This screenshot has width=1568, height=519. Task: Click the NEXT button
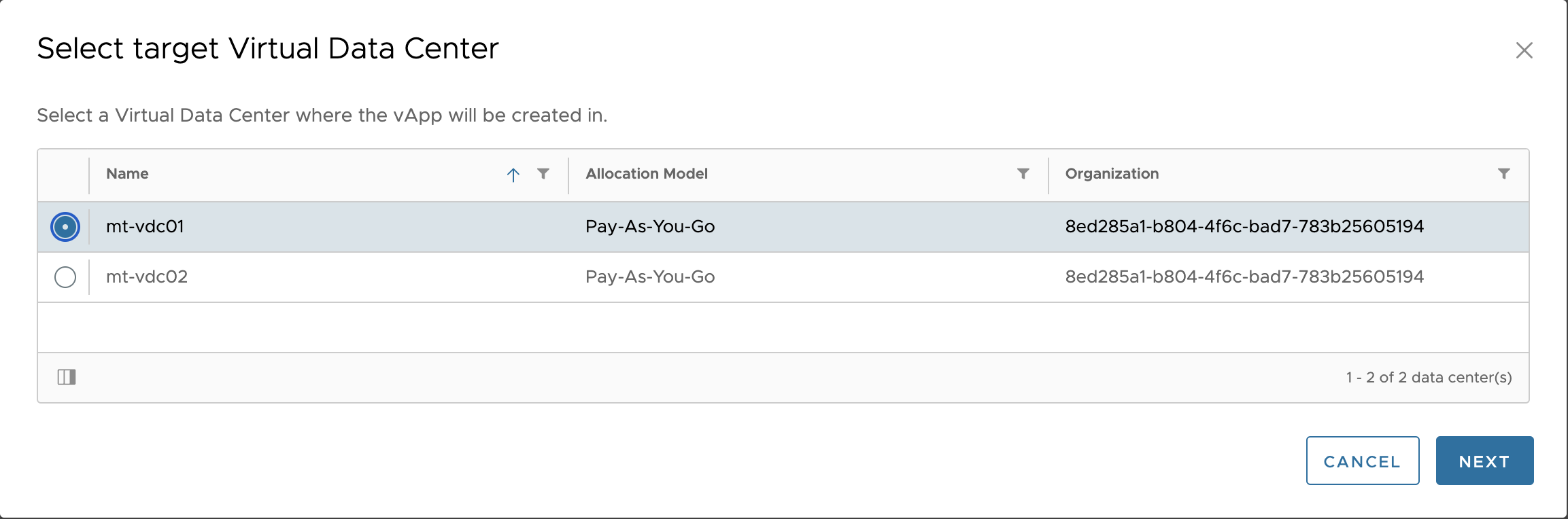click(x=1484, y=461)
